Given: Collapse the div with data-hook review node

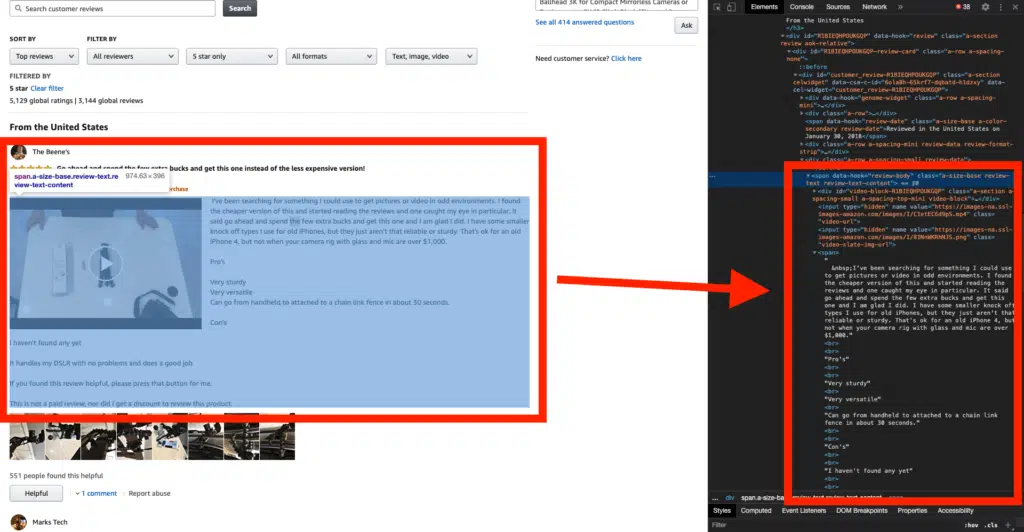Looking at the screenshot, I should (x=783, y=36).
